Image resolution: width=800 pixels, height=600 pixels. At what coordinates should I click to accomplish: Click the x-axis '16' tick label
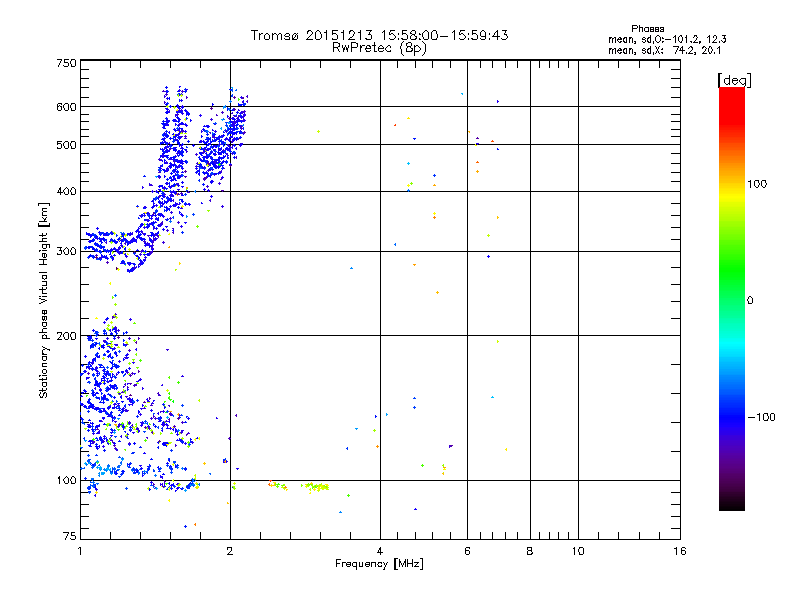click(680, 551)
